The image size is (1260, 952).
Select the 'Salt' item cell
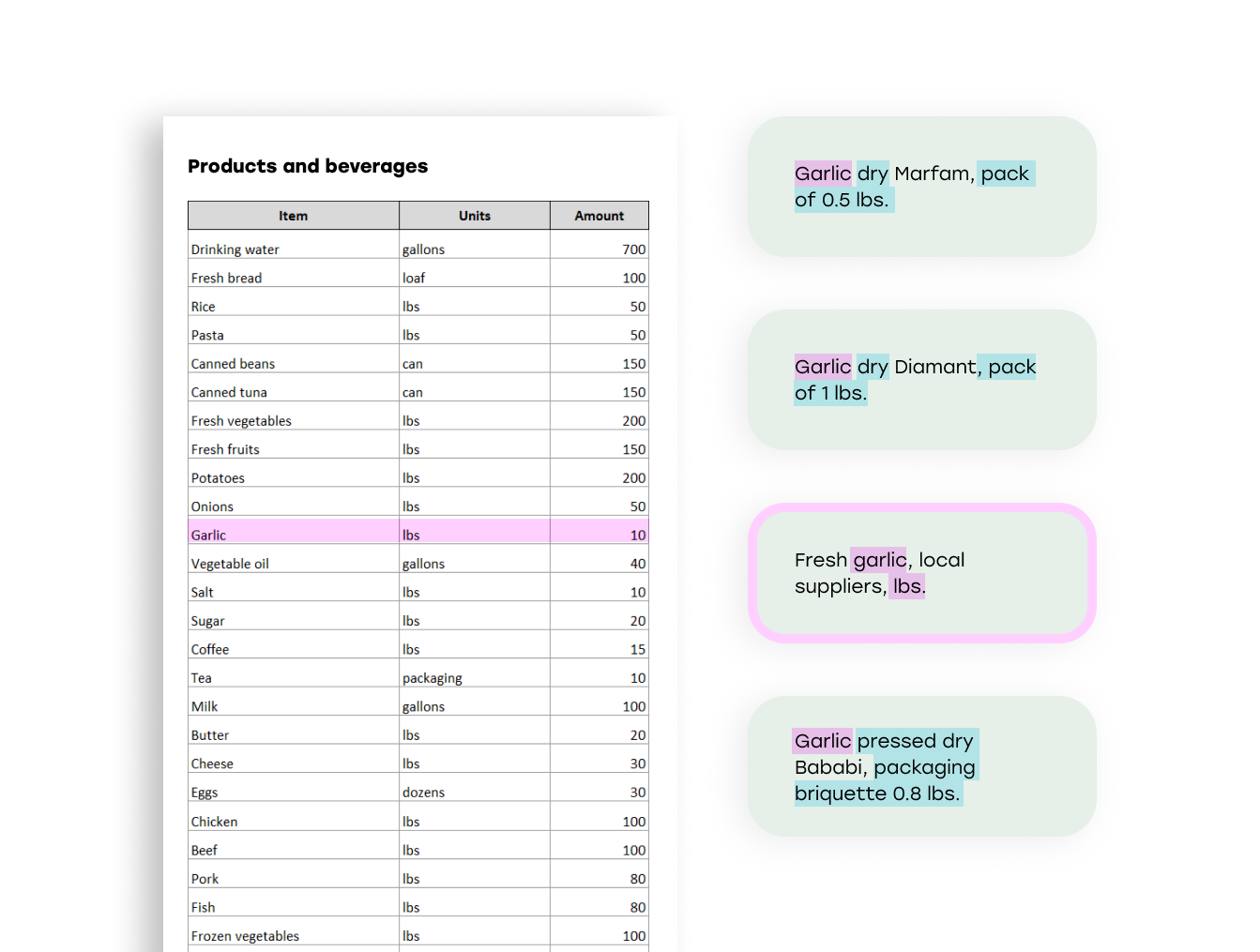point(294,588)
